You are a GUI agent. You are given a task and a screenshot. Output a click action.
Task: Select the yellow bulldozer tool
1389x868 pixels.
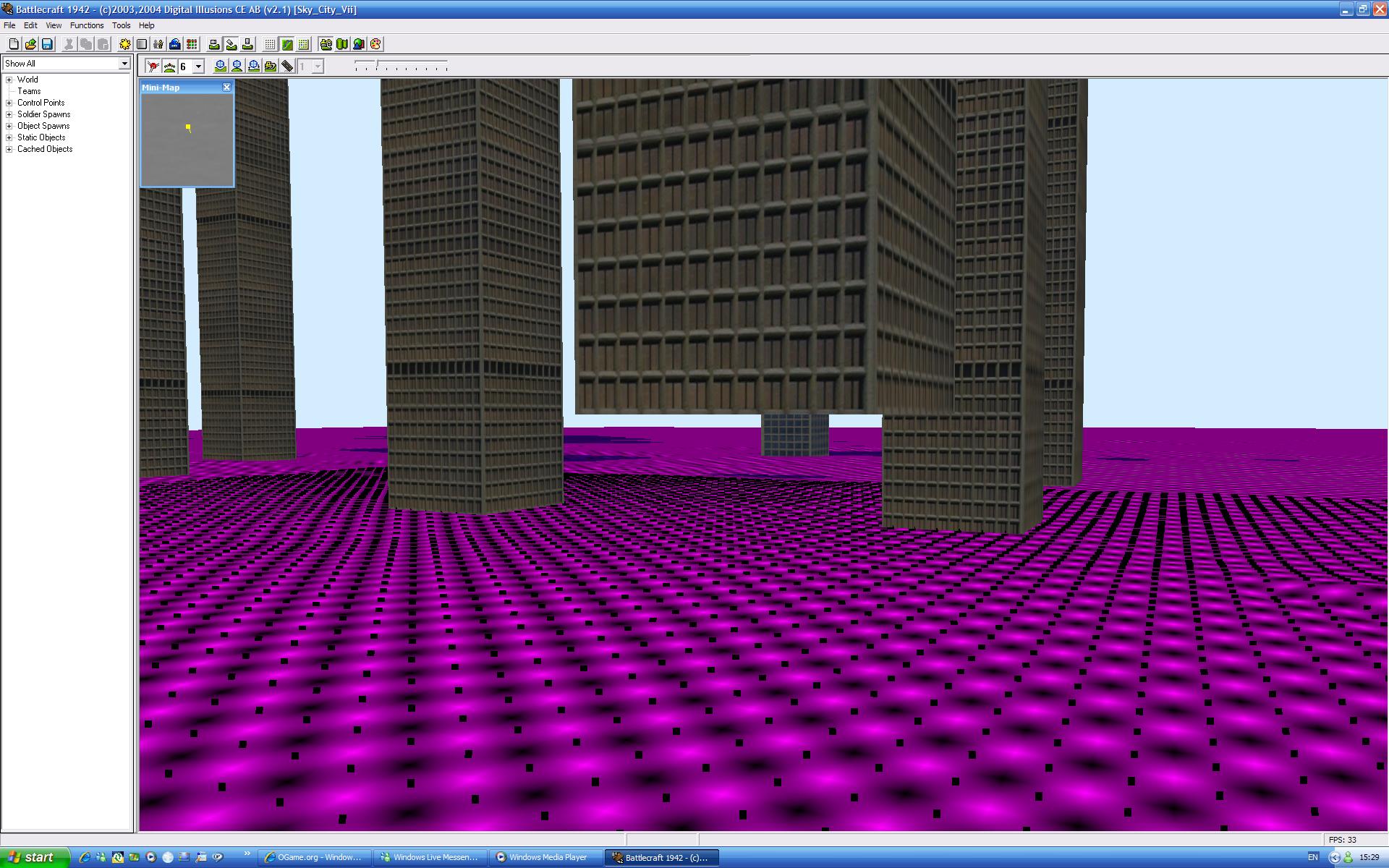[x=271, y=67]
